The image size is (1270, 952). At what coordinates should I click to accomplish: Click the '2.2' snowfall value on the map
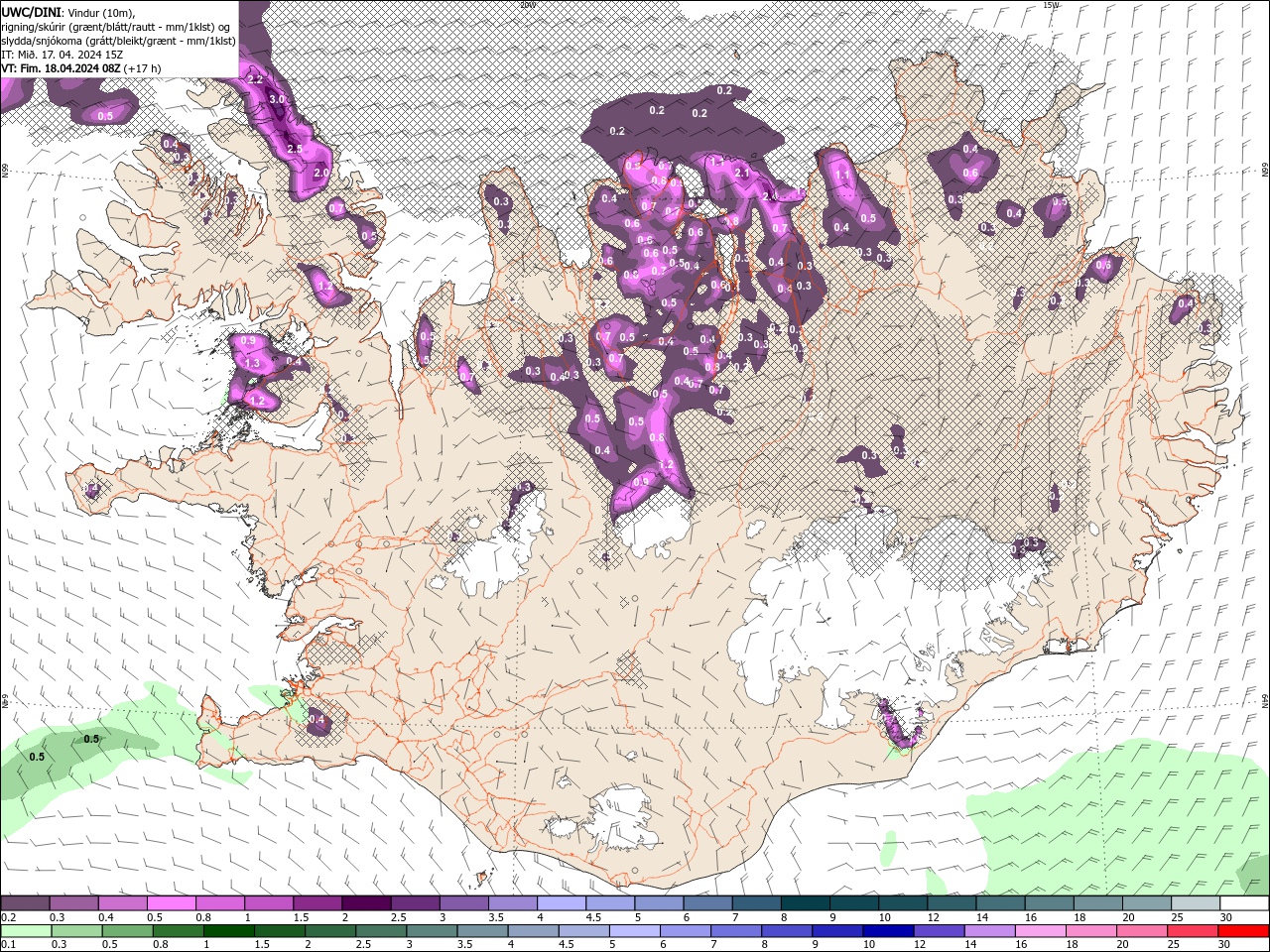(254, 79)
